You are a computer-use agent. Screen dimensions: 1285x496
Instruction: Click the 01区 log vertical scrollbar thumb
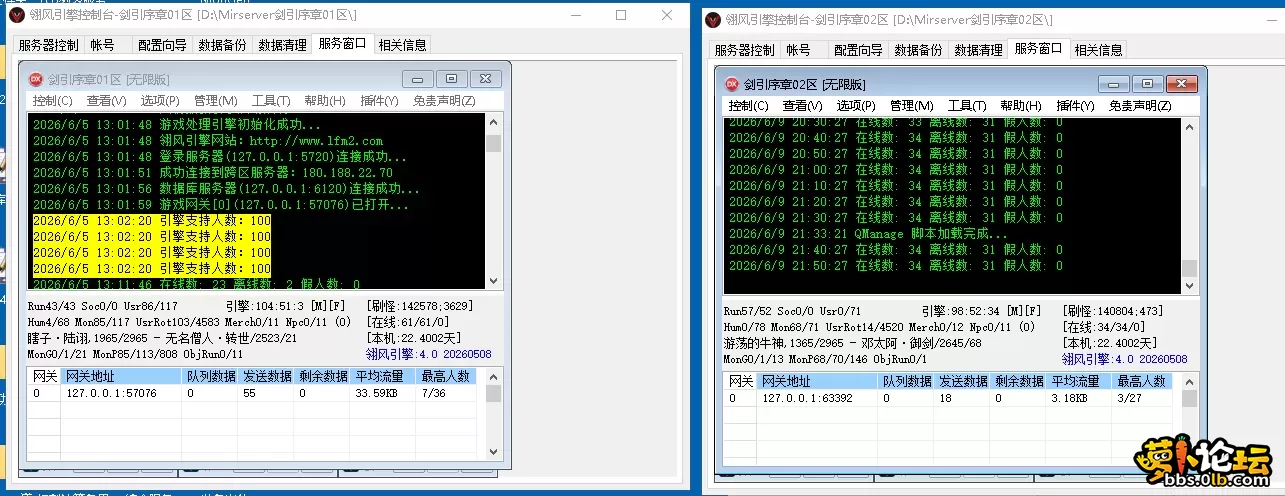click(493, 143)
